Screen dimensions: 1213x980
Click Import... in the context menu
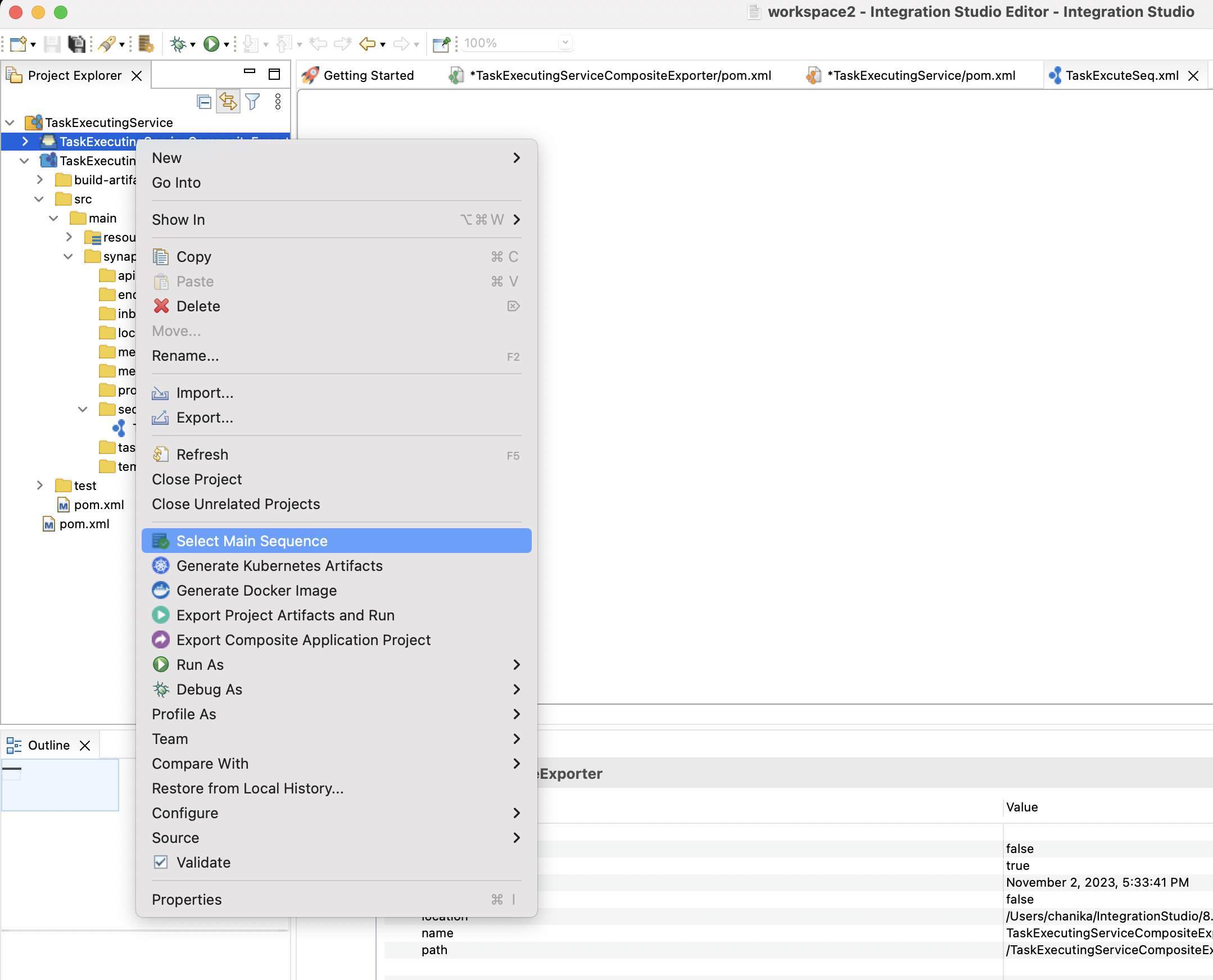tap(337, 393)
